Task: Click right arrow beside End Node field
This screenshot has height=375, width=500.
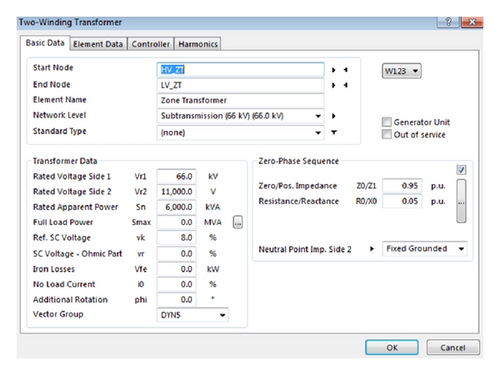Action: pos(333,85)
